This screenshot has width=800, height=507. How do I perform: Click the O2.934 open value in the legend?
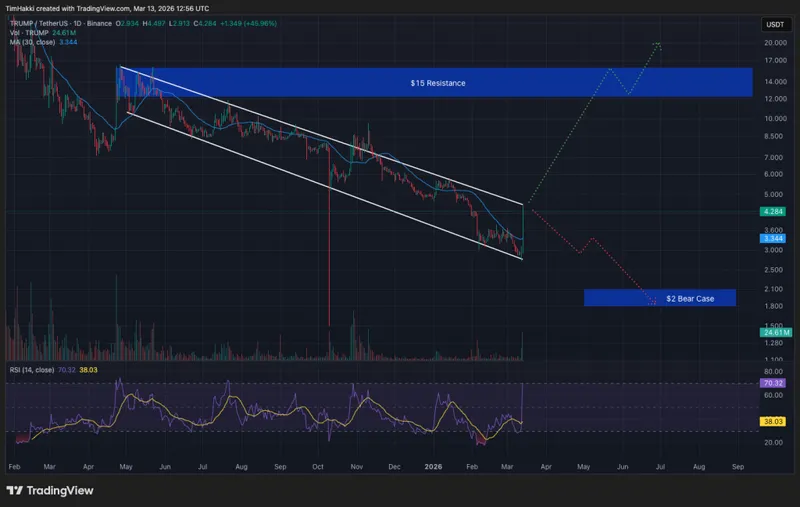point(127,23)
